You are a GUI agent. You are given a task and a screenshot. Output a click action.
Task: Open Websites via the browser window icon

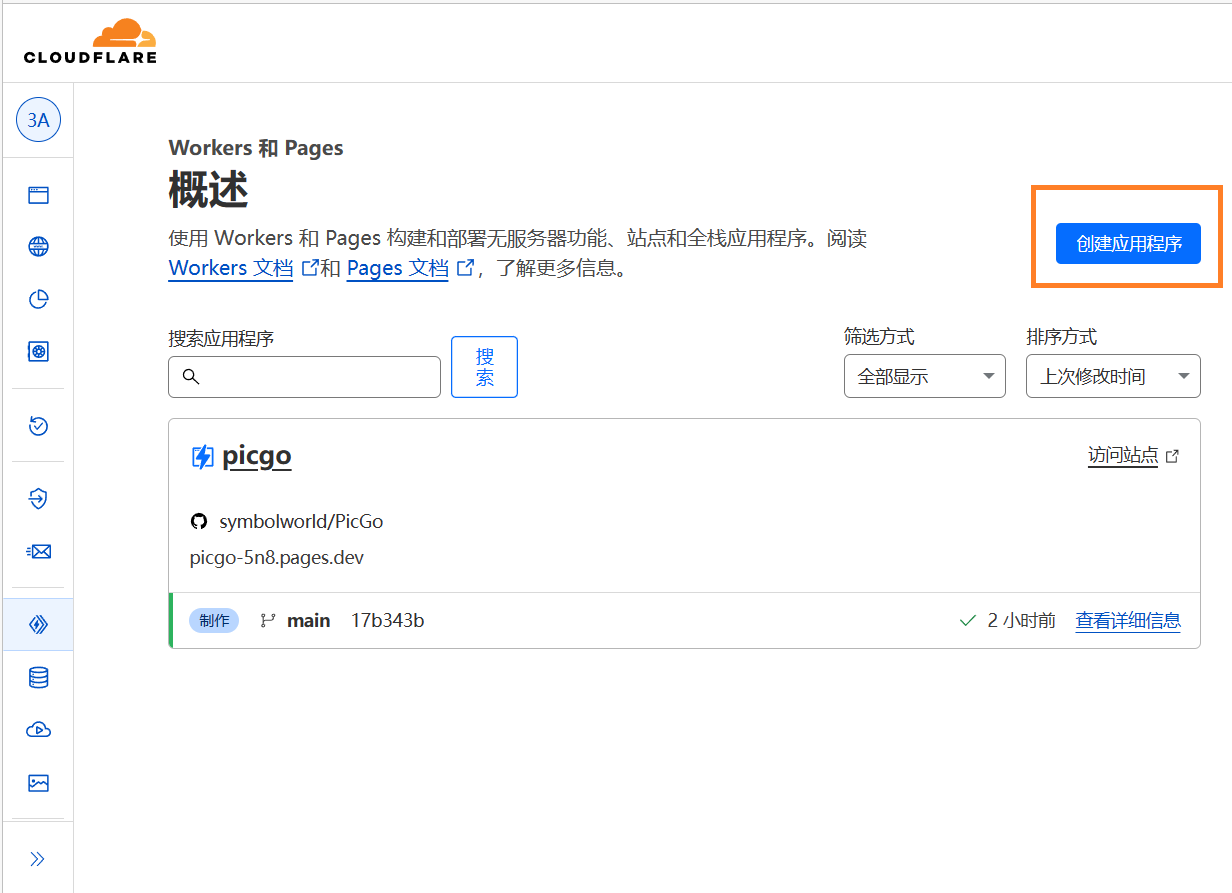38,195
